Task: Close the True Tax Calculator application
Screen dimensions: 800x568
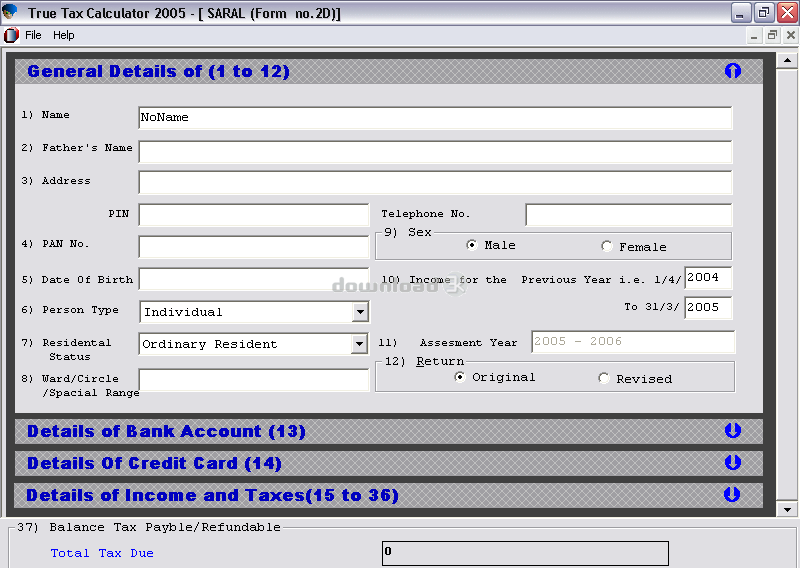Action: click(x=787, y=12)
